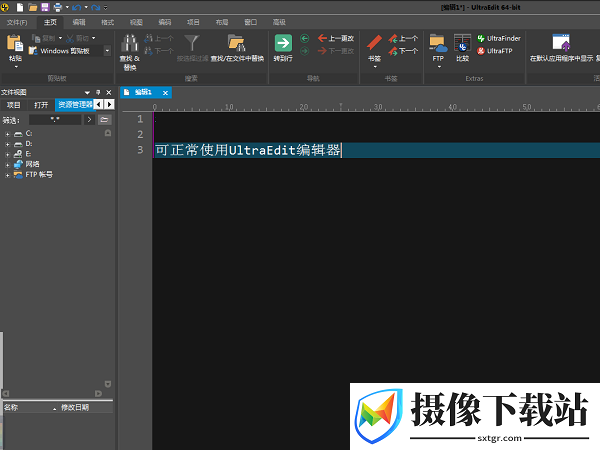Open the 文件(F) menu

click(x=17, y=22)
